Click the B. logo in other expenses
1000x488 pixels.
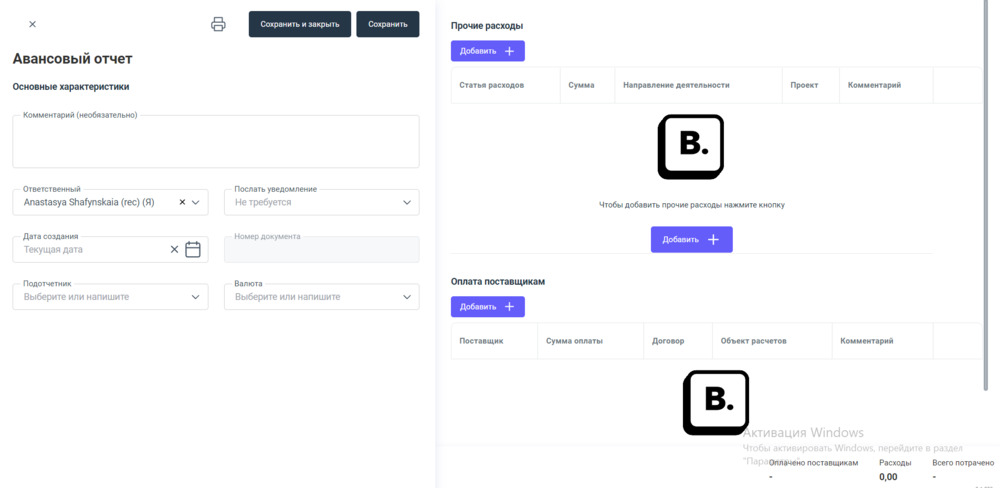690,147
